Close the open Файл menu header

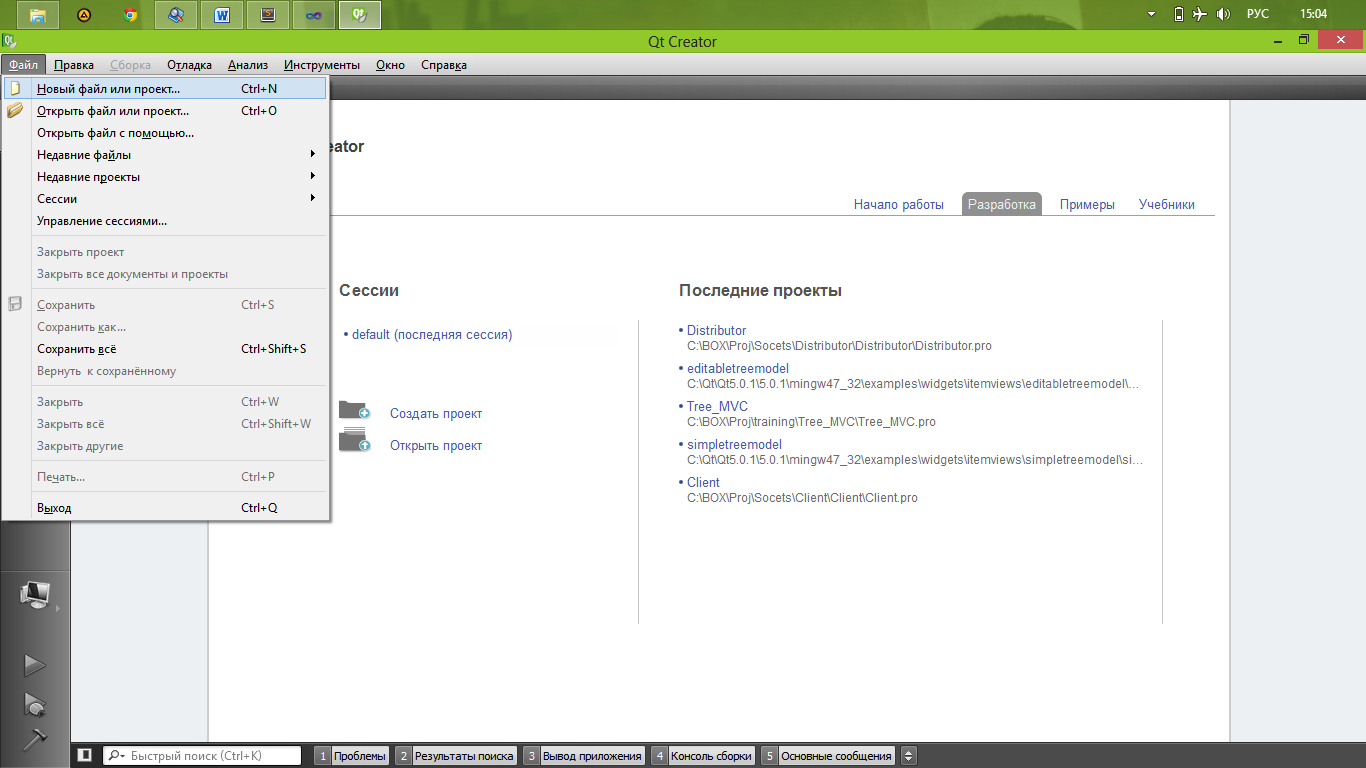[x=23, y=65]
